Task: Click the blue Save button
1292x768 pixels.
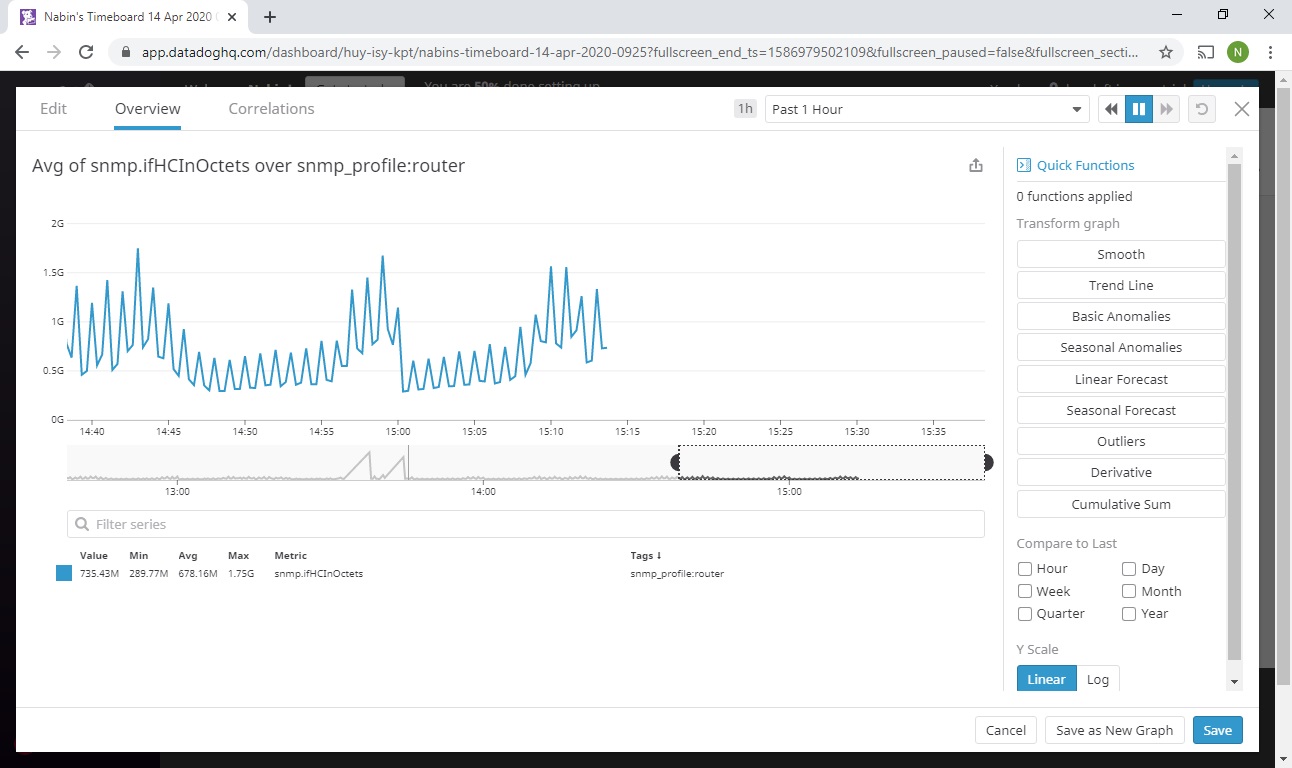Action: click(x=1218, y=730)
